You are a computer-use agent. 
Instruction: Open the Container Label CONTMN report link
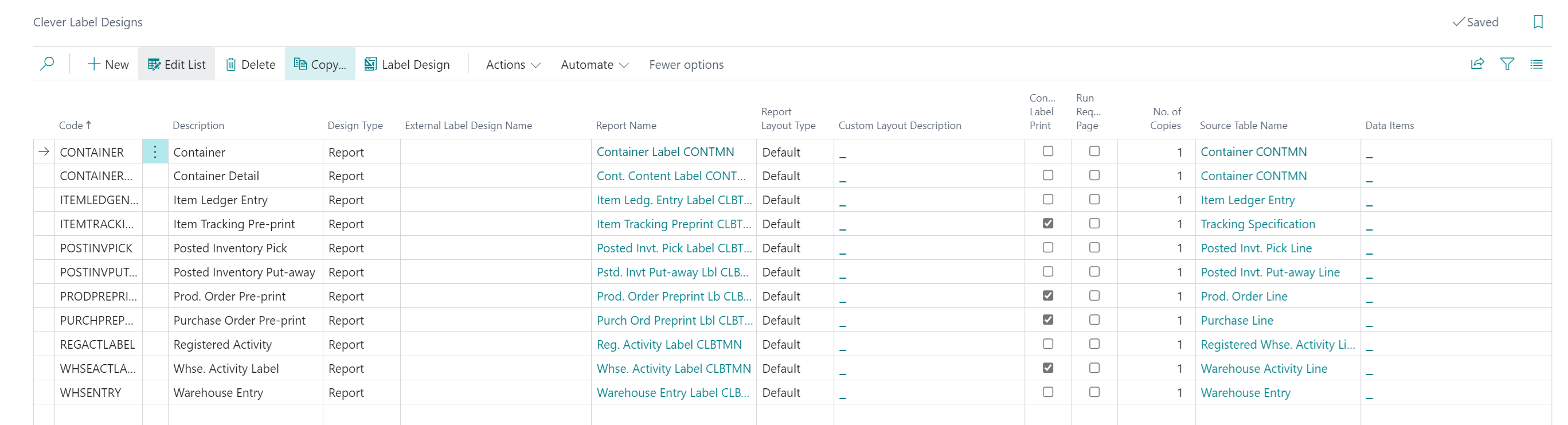click(664, 151)
